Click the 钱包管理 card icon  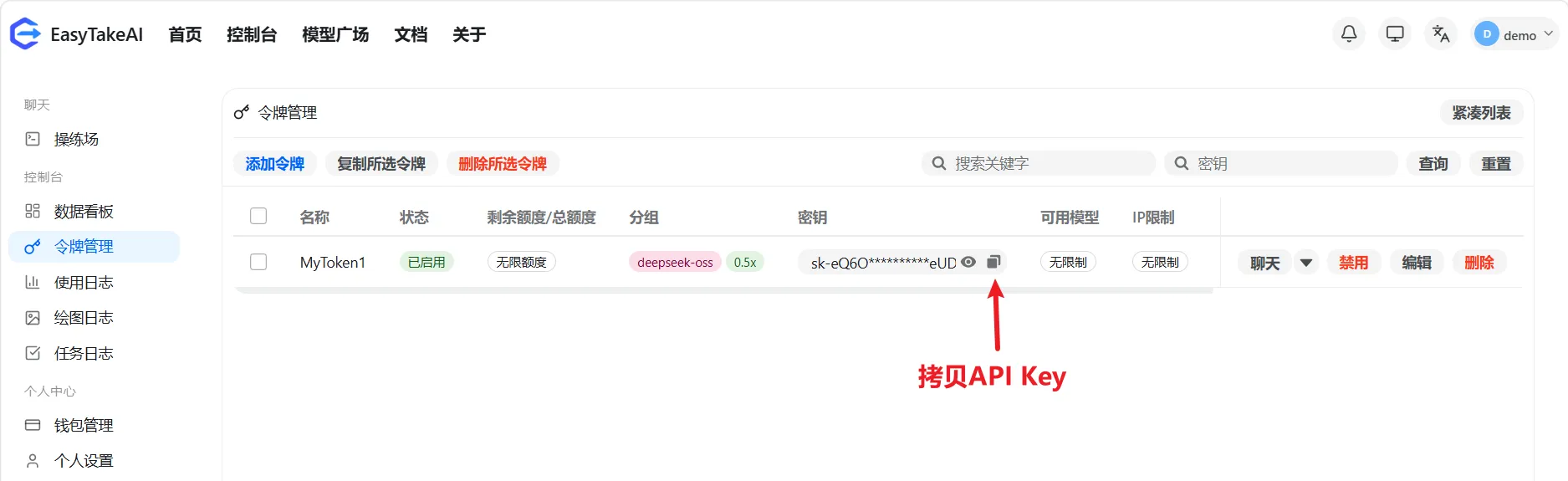[x=33, y=425]
